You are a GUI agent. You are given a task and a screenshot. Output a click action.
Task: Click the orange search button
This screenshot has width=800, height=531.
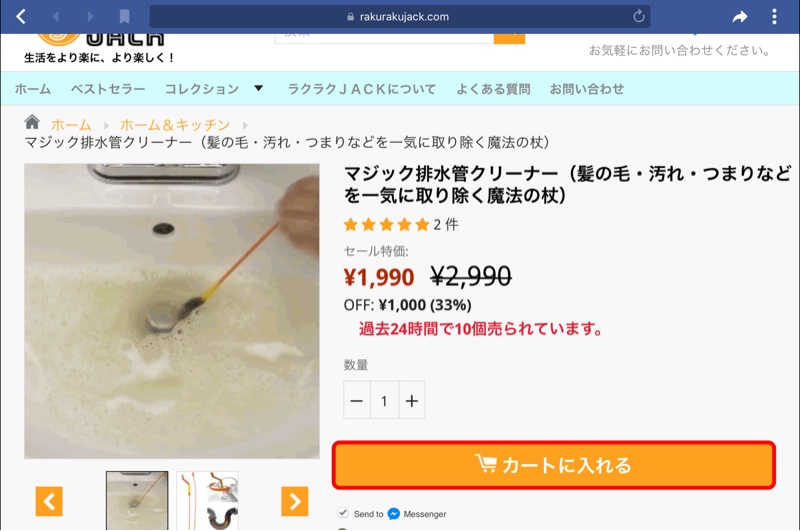509,38
